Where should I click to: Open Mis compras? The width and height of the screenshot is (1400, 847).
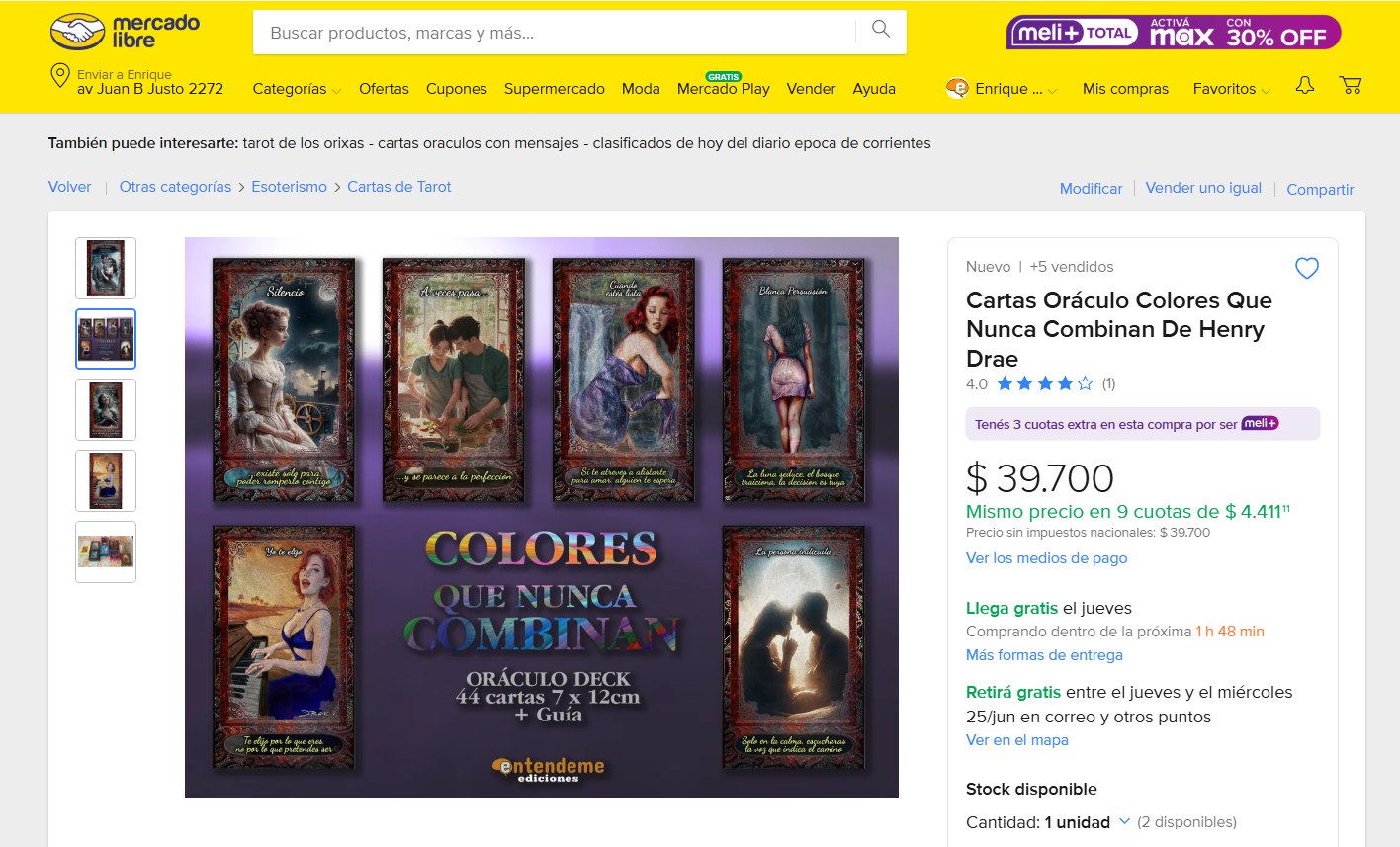pyautogui.click(x=1125, y=89)
